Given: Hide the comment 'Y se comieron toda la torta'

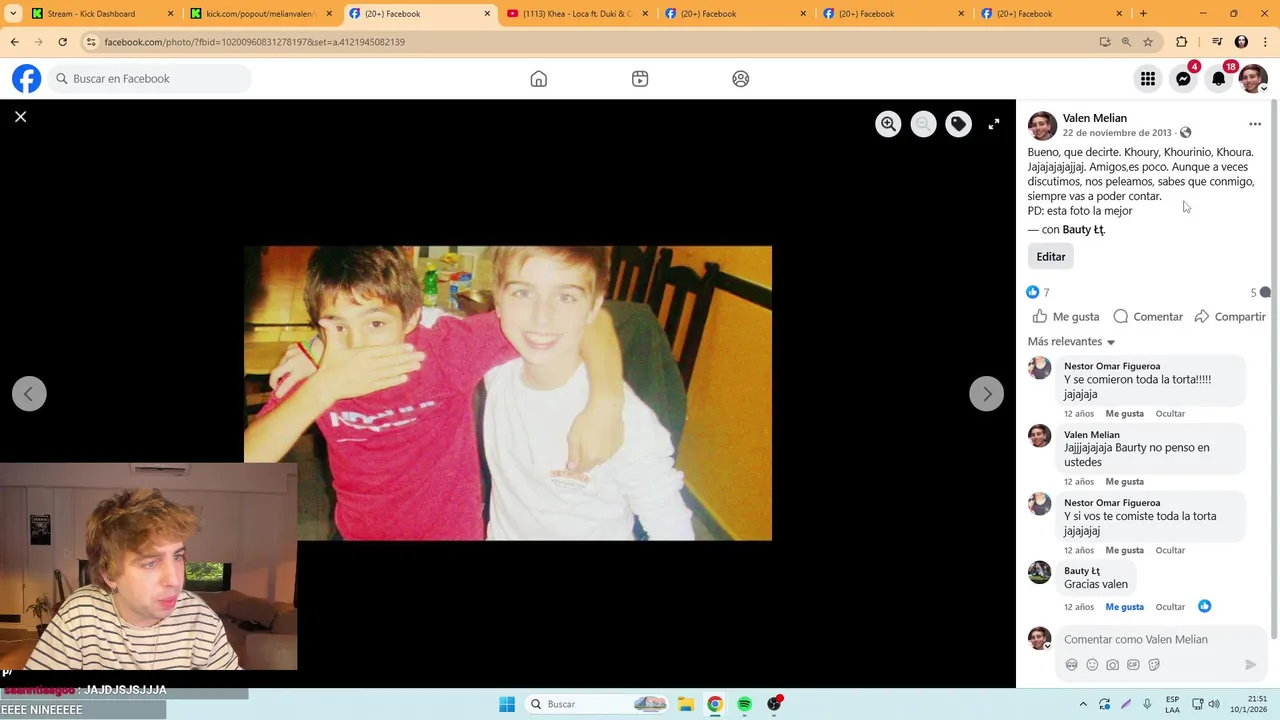Looking at the screenshot, I should pos(1170,414).
